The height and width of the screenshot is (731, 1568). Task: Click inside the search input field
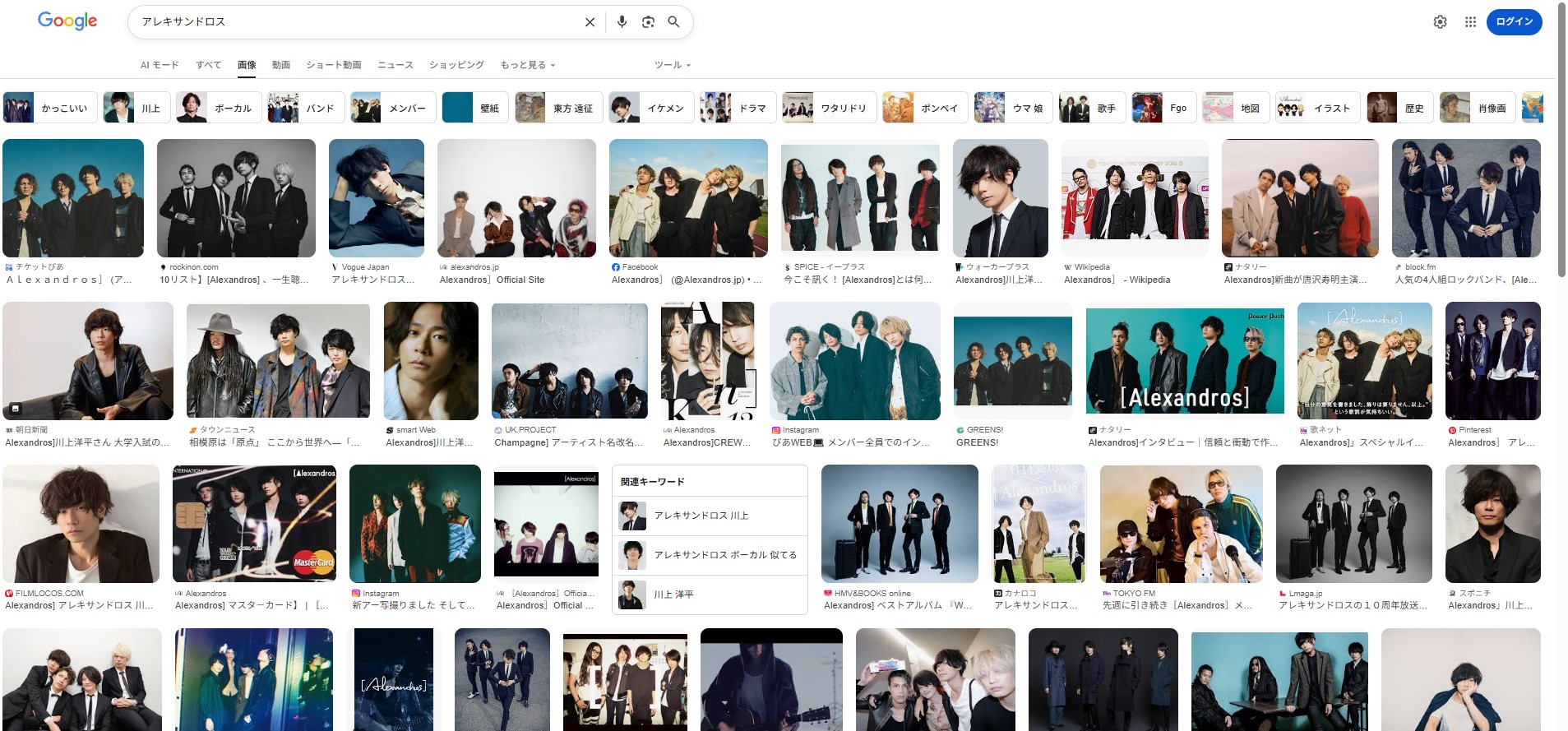[x=354, y=22]
